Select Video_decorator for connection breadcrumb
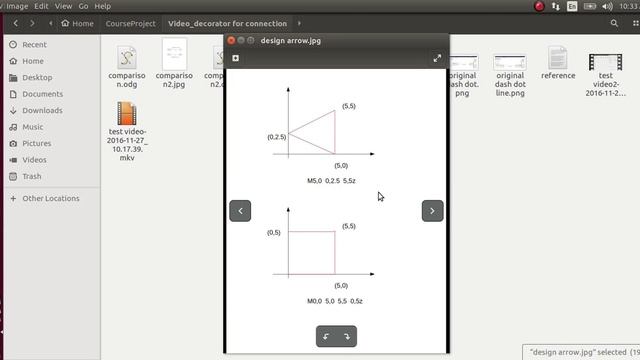This screenshot has width=640, height=360. [227, 23]
